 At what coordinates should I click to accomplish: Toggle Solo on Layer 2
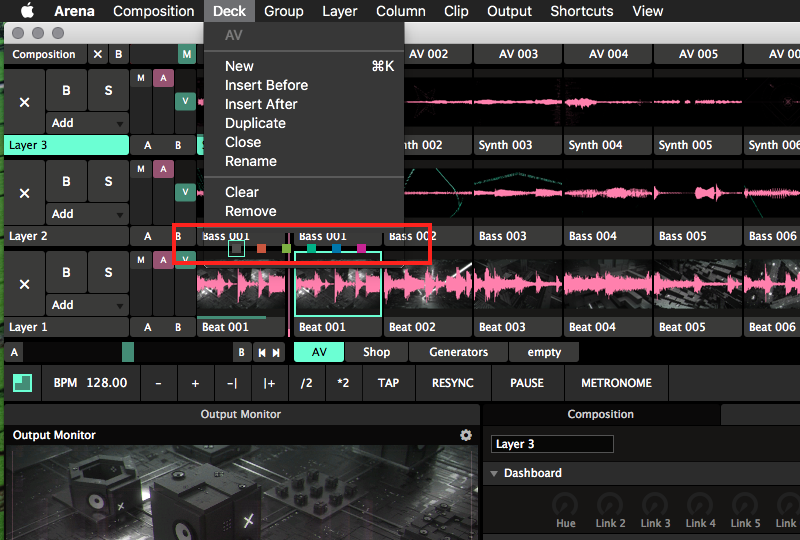coord(107,181)
